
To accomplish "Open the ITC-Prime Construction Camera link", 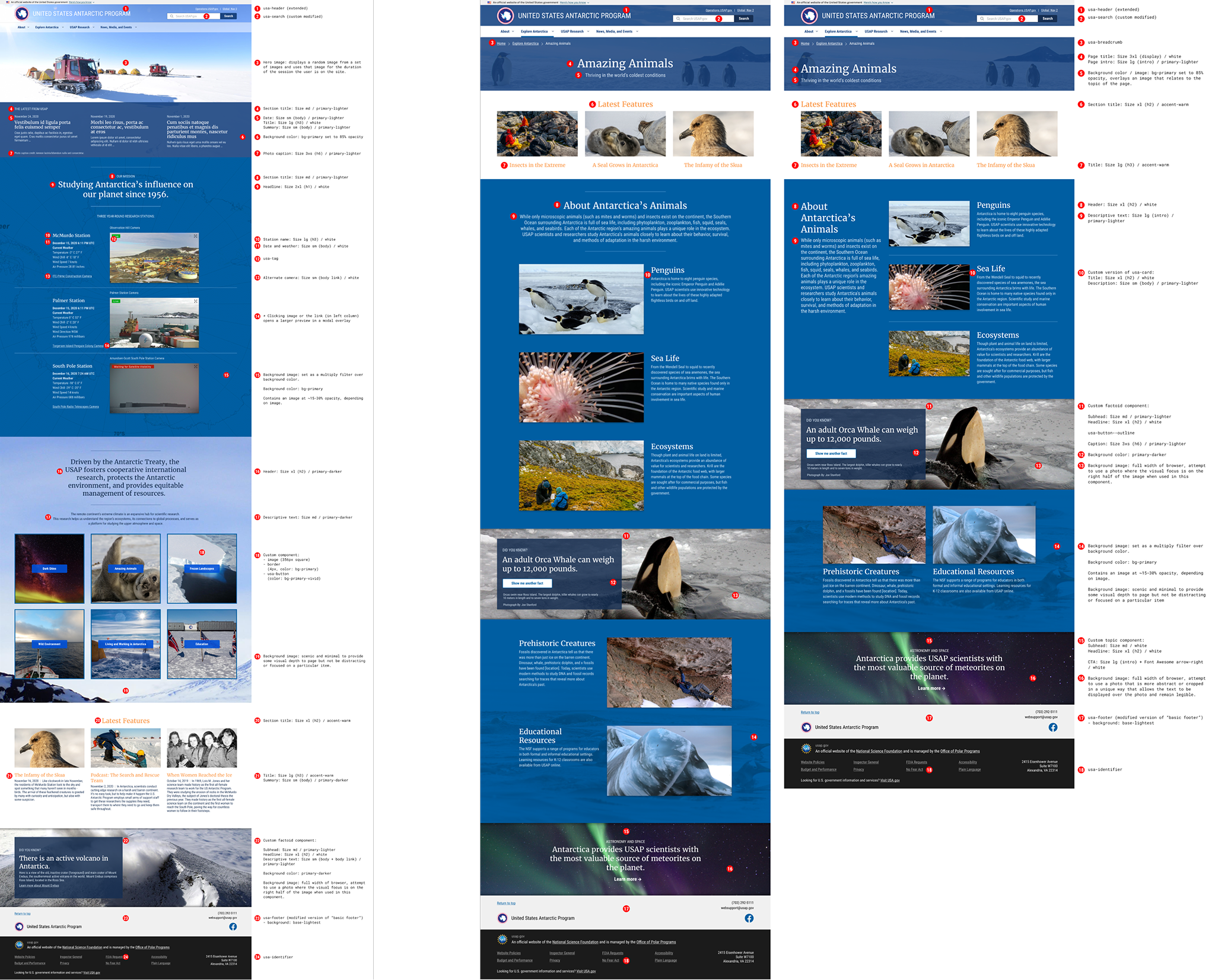I will [x=72, y=276].
